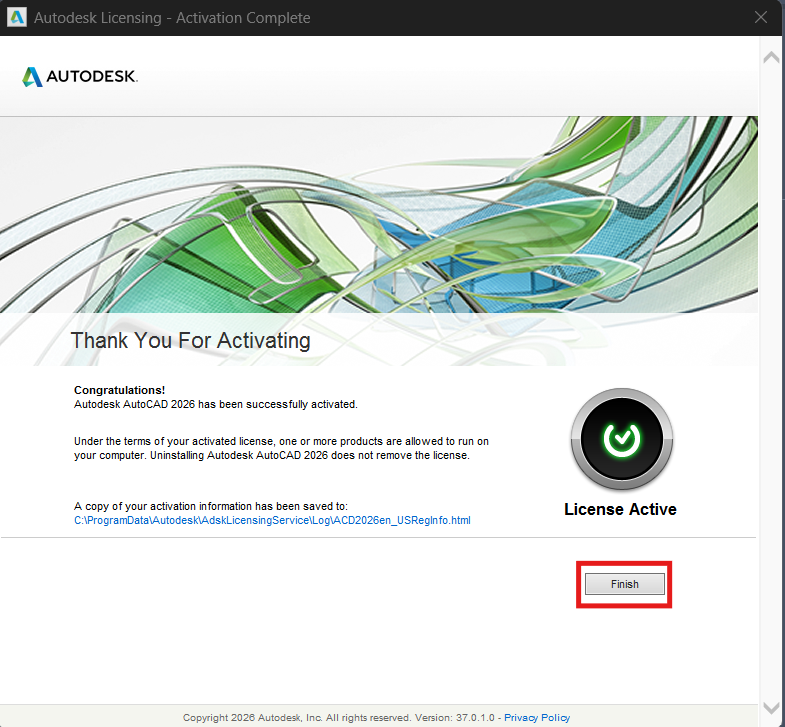Screen dimensions: 785x727
Task: Open the saved activation info file link
Action: [x=272, y=520]
